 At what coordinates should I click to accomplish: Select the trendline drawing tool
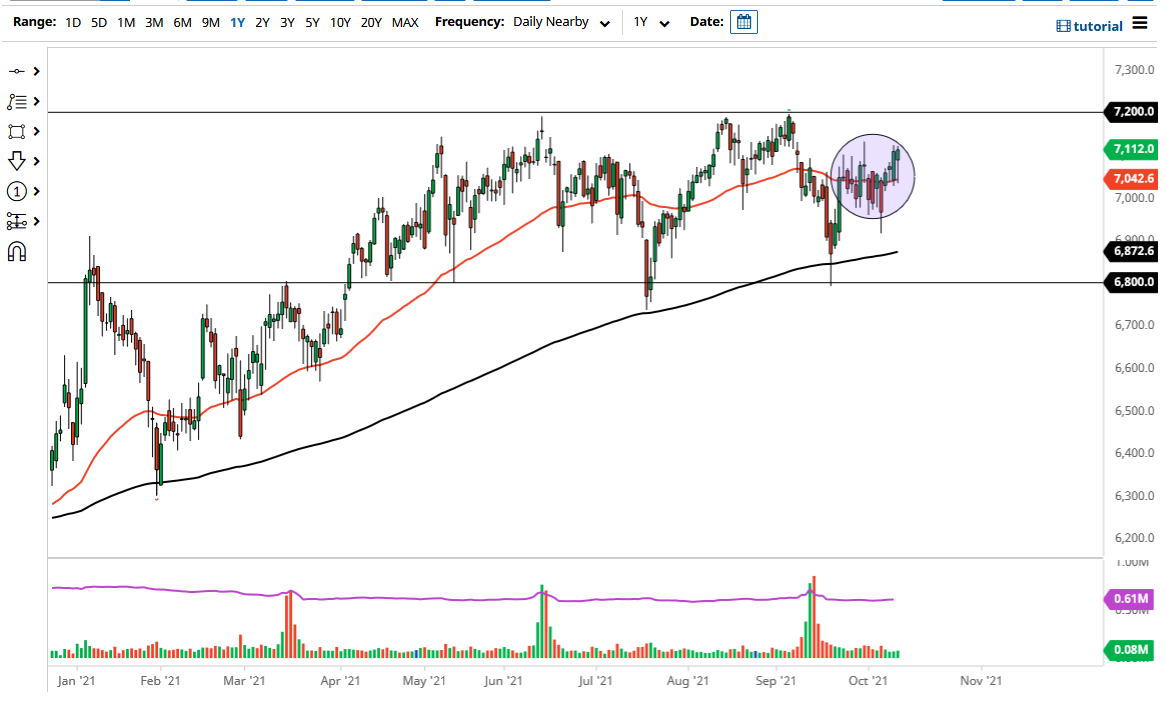tap(18, 71)
